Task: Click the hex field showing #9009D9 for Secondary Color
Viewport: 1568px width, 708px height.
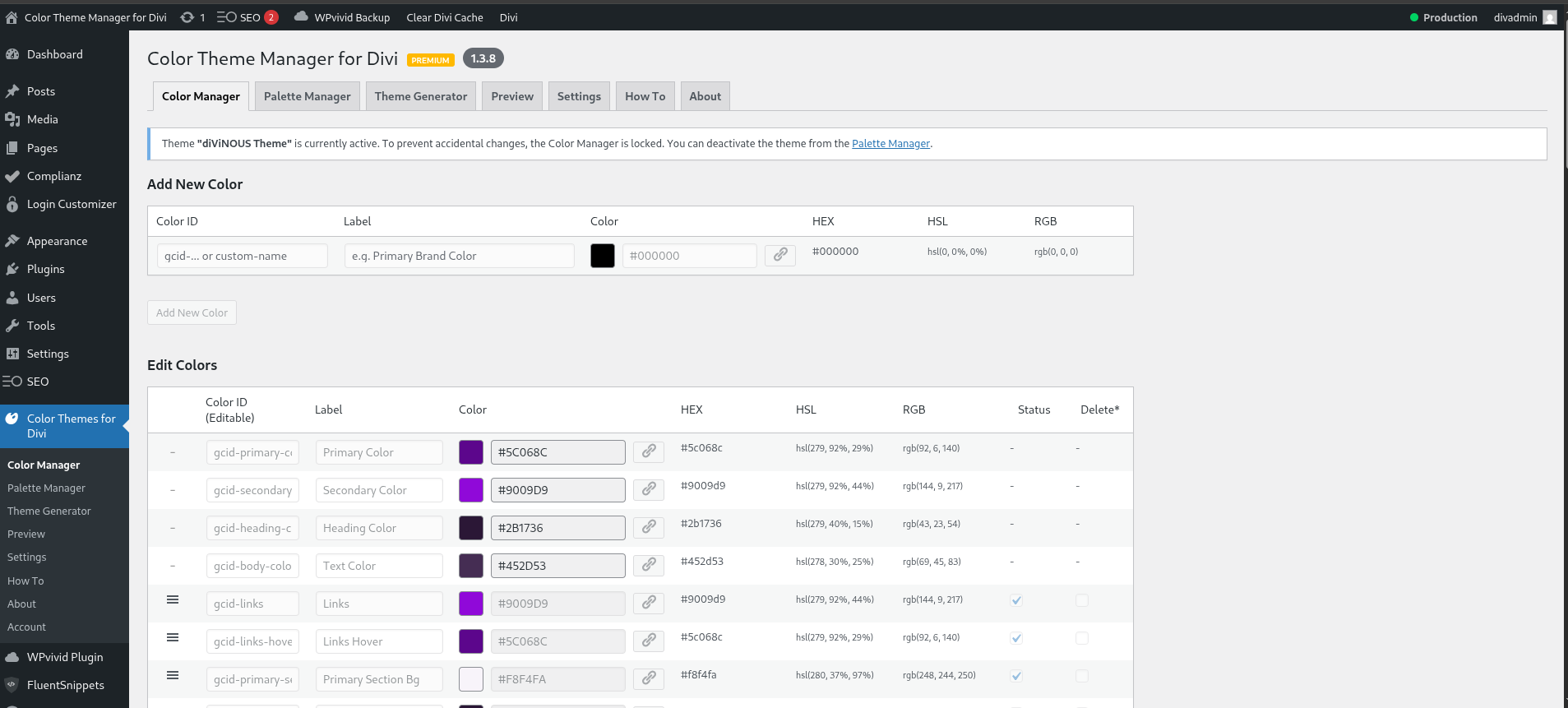Action: [558, 490]
